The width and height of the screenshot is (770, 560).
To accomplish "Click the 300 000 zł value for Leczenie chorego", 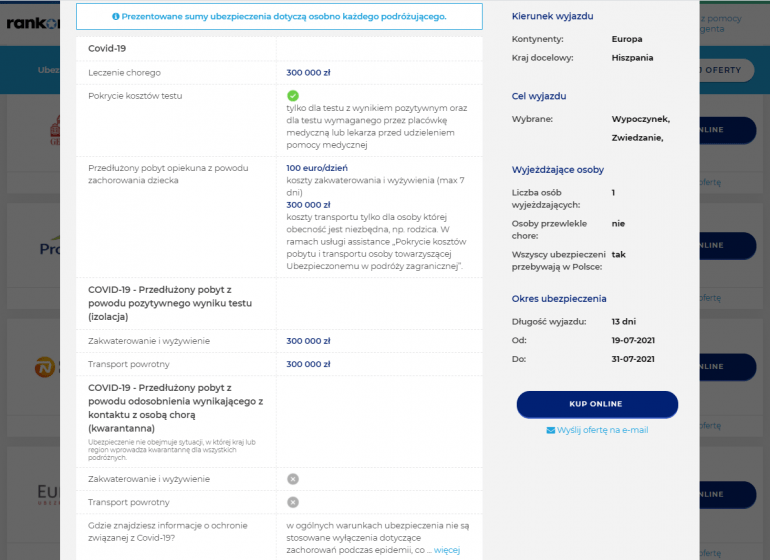I will pos(308,73).
